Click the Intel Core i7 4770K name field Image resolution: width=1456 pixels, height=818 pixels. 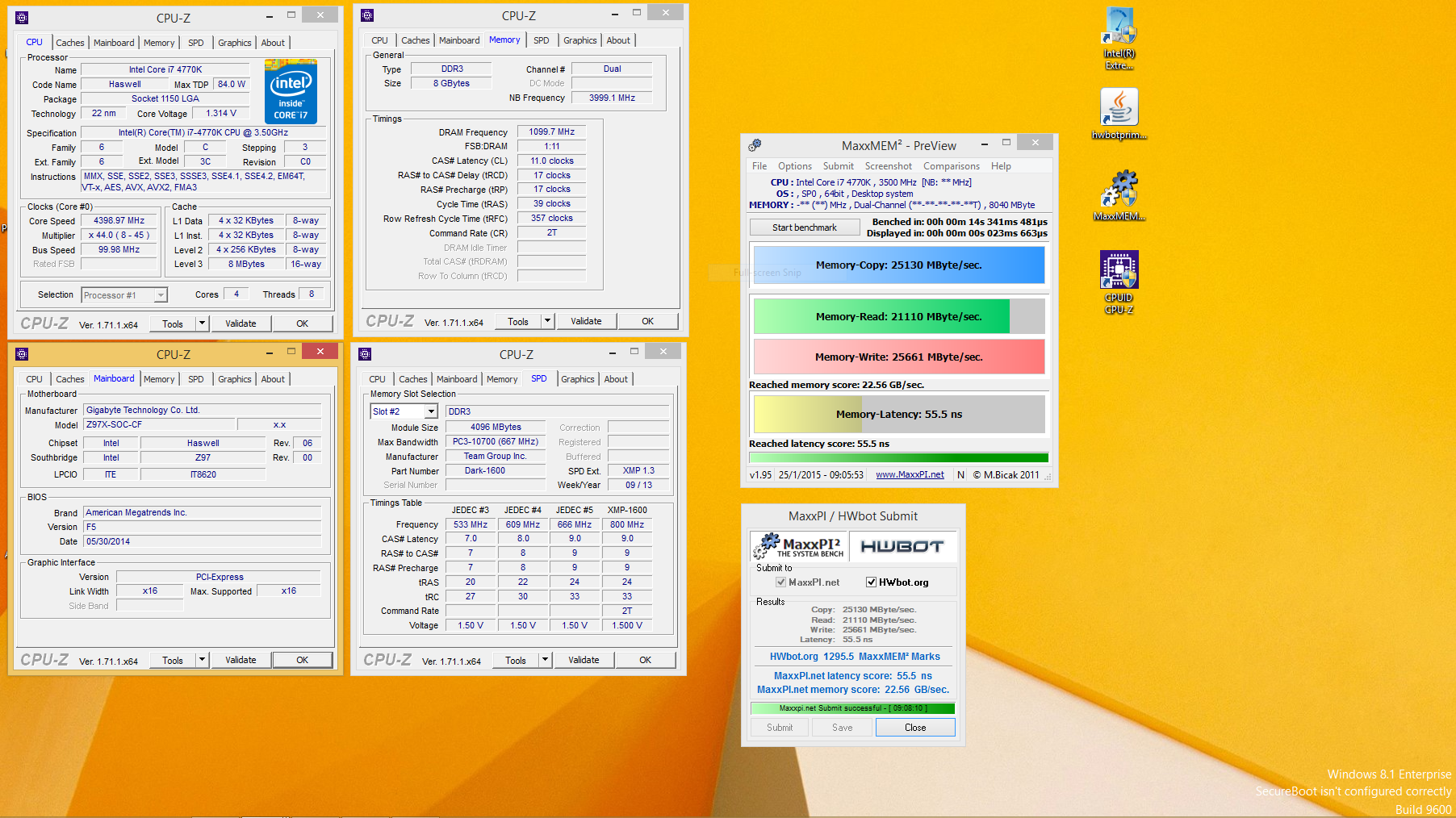click(x=165, y=69)
